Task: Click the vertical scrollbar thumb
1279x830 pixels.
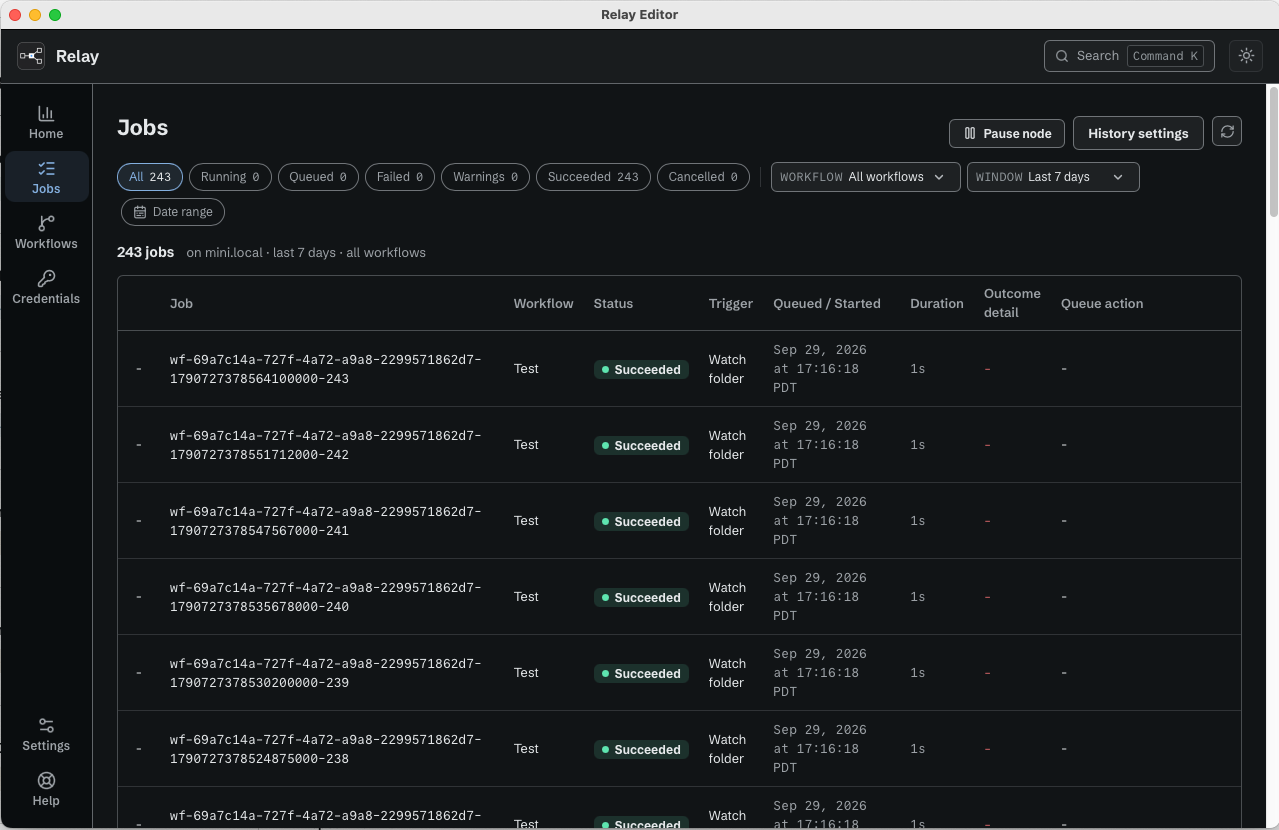Action: [1273, 150]
